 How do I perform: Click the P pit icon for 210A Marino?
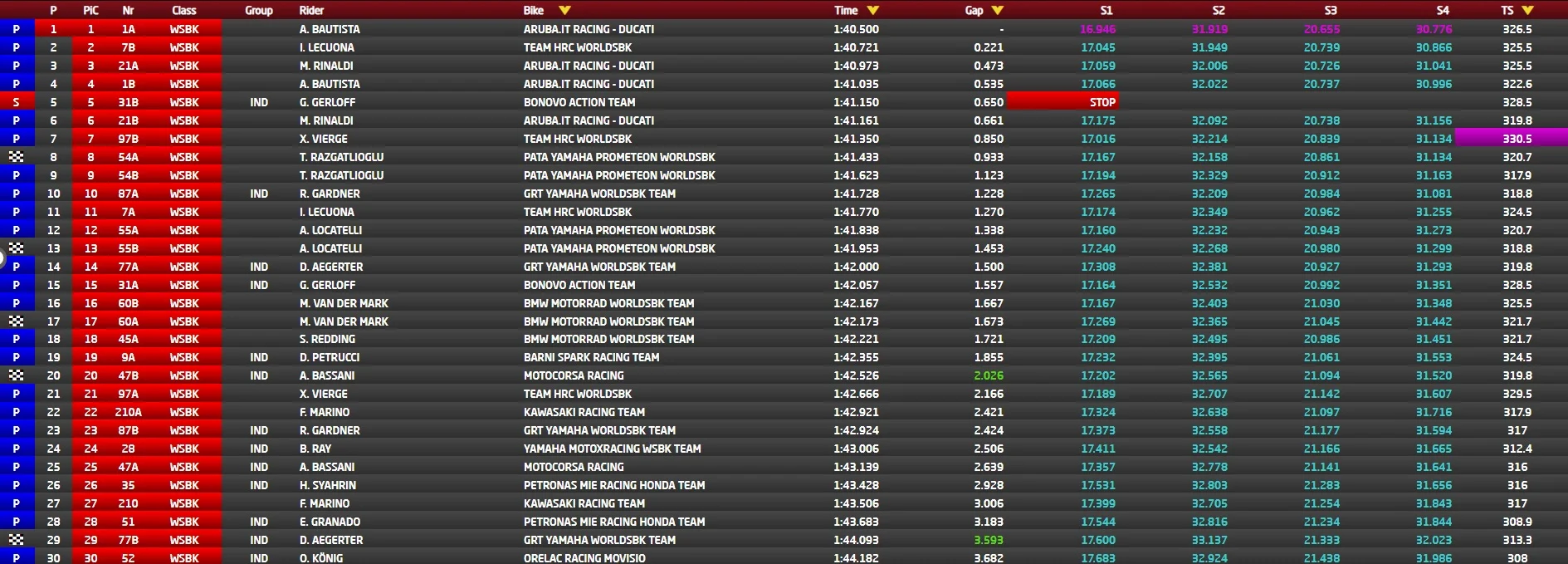click(17, 412)
